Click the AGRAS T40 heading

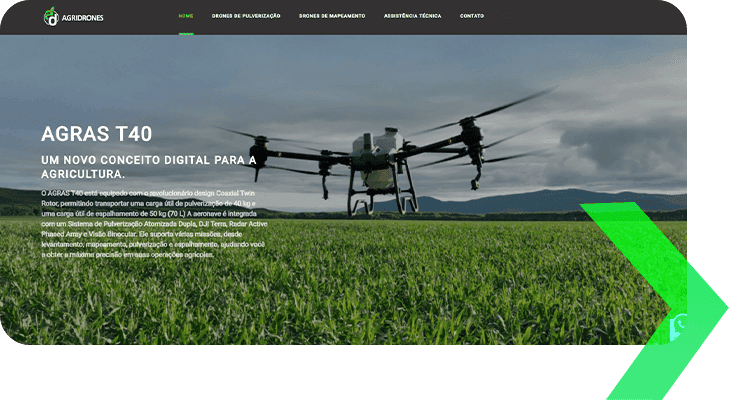tap(97, 134)
